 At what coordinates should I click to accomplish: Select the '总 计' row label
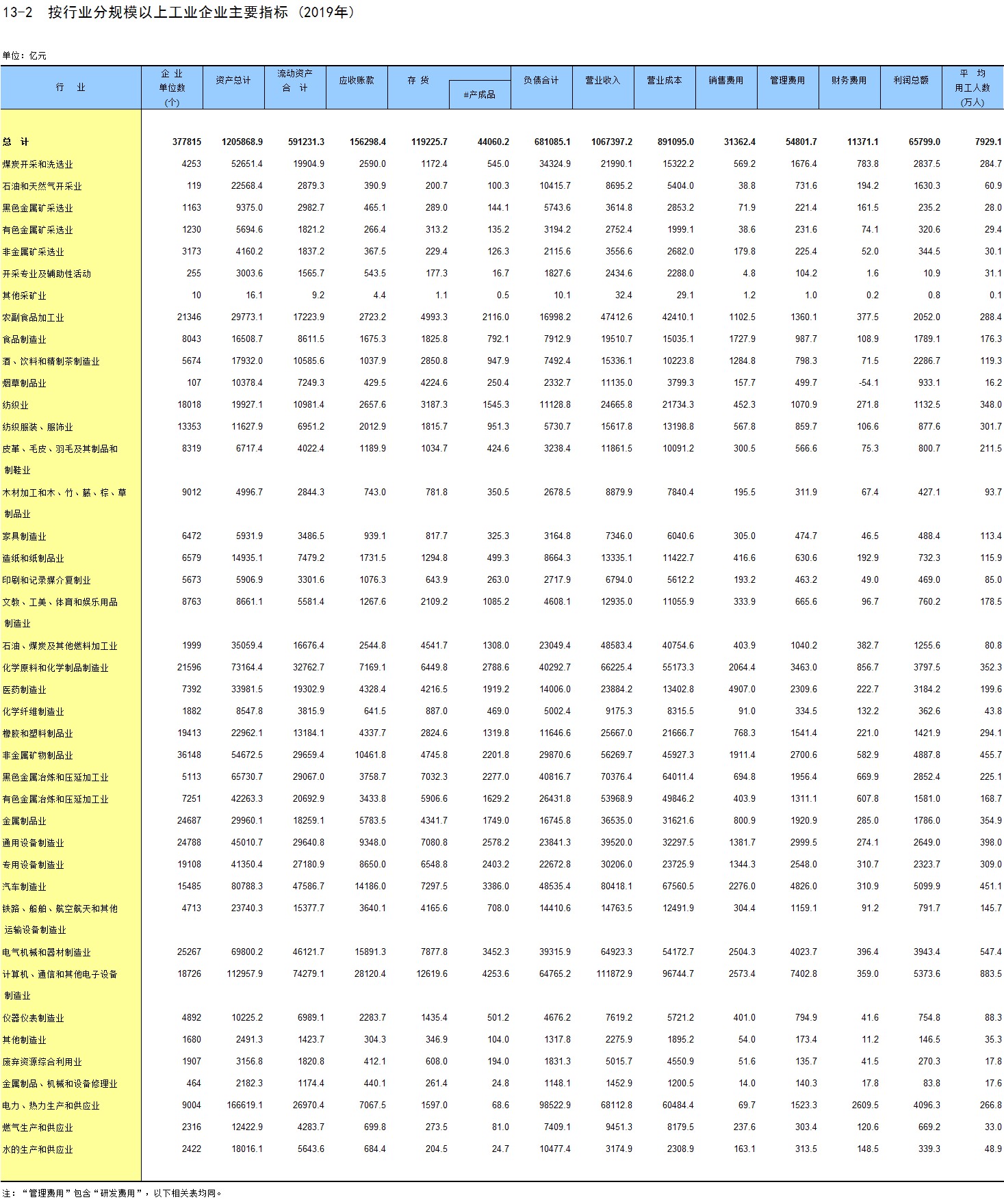[x=16, y=142]
